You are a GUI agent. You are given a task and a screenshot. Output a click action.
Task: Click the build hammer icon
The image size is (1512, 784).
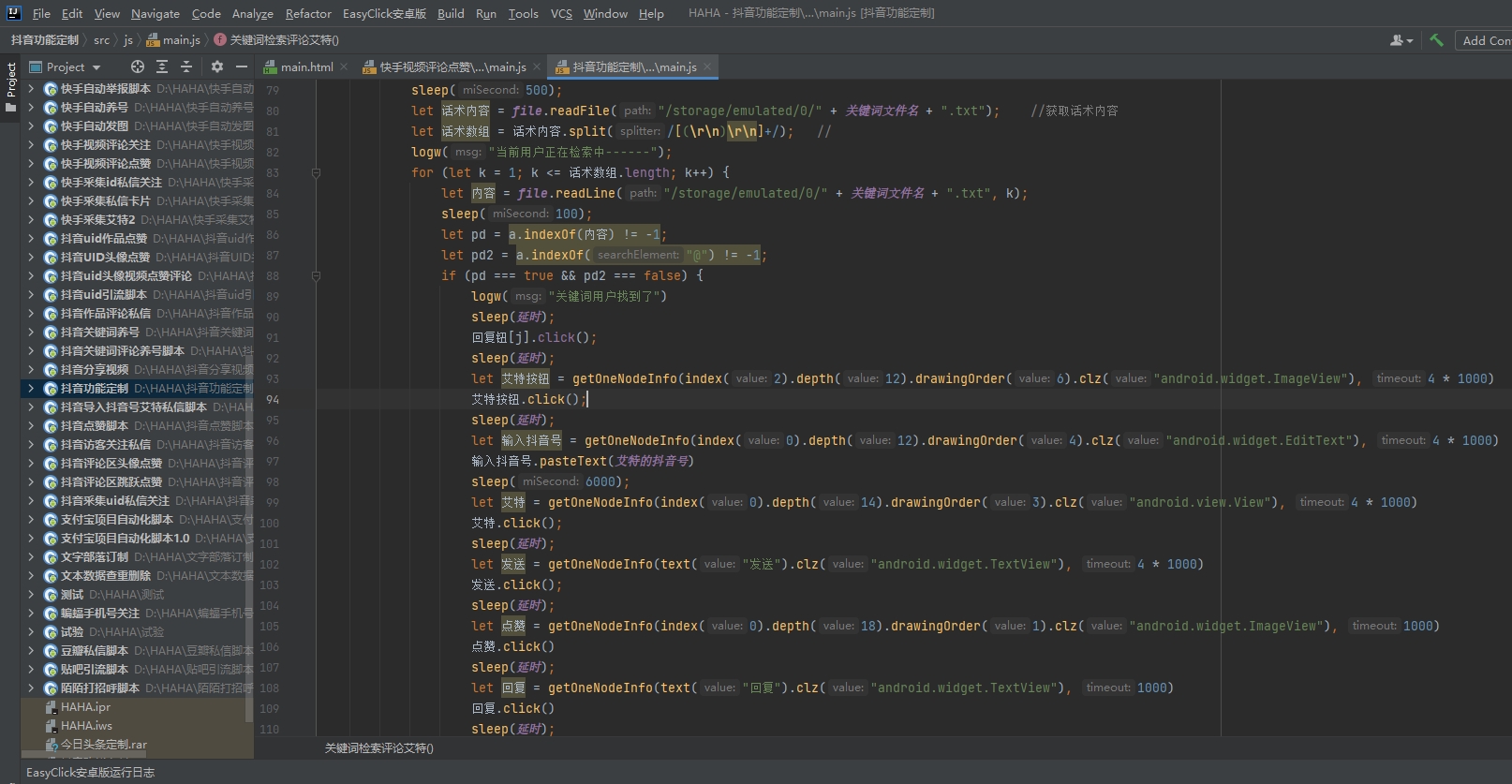(x=1436, y=40)
